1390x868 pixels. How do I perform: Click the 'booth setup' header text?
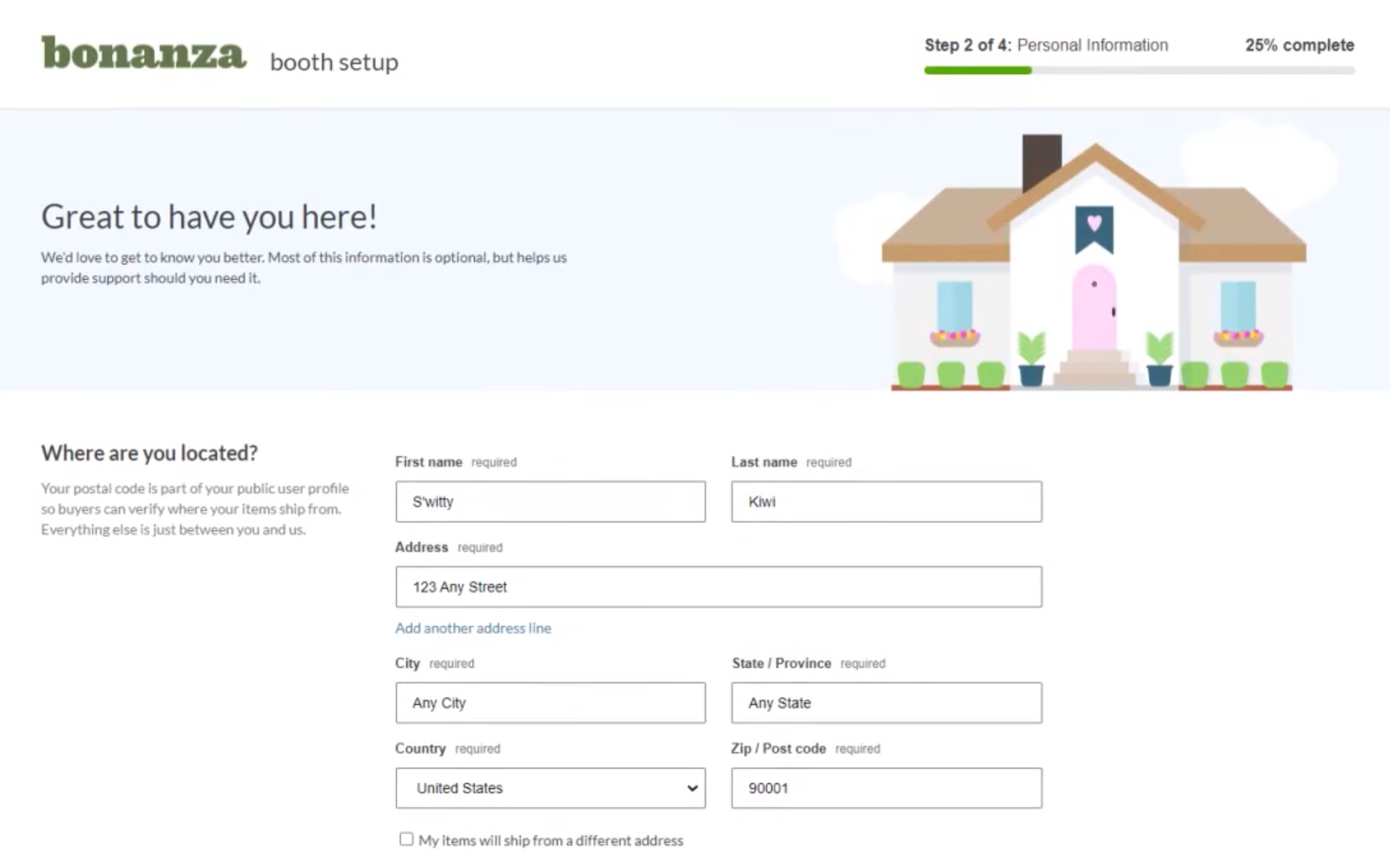coord(334,61)
